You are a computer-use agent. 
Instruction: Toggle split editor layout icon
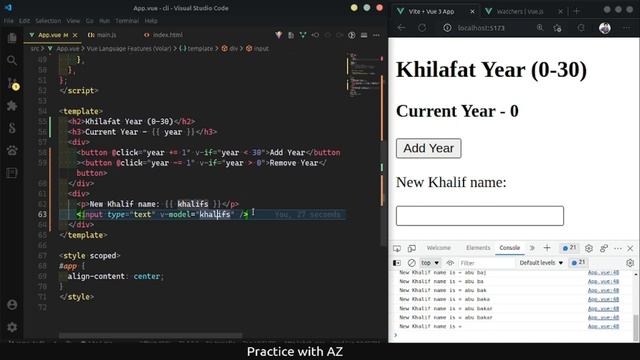tap(364, 36)
